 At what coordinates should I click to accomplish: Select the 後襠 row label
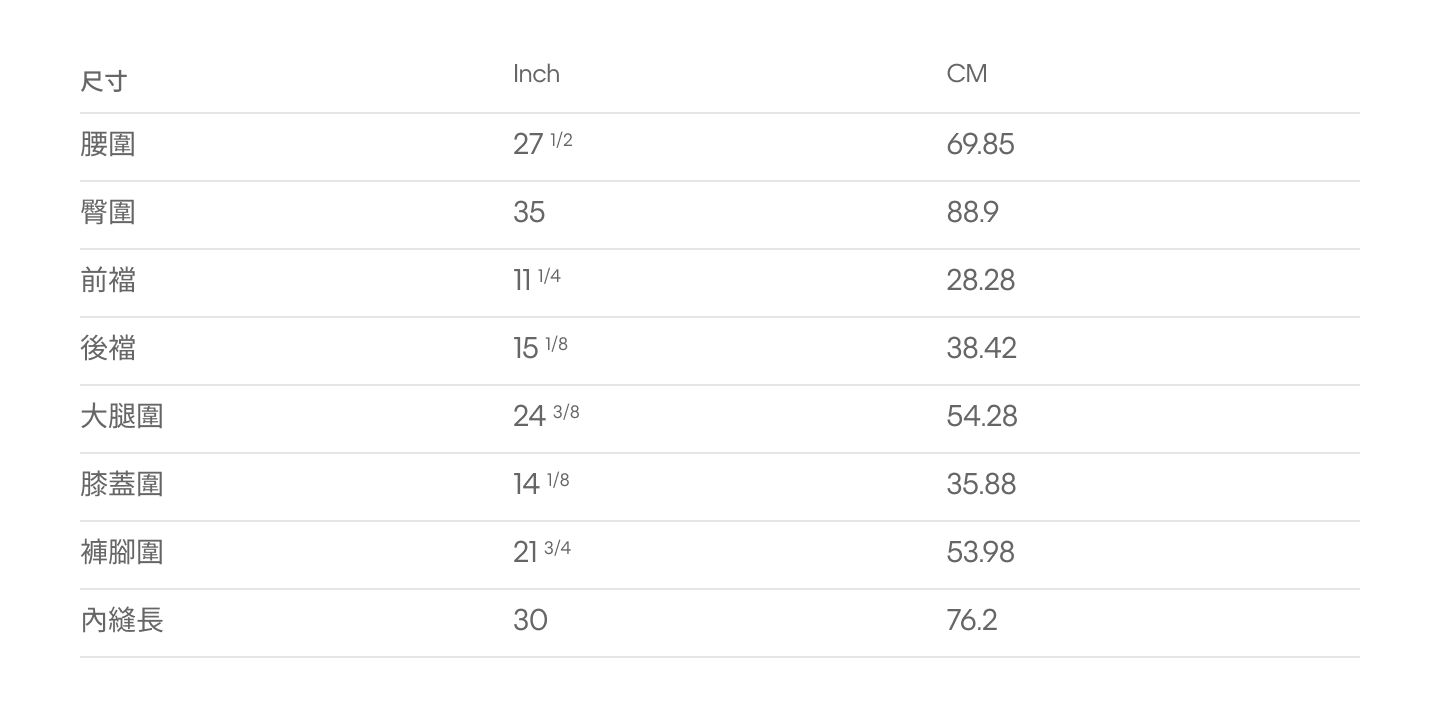108,348
